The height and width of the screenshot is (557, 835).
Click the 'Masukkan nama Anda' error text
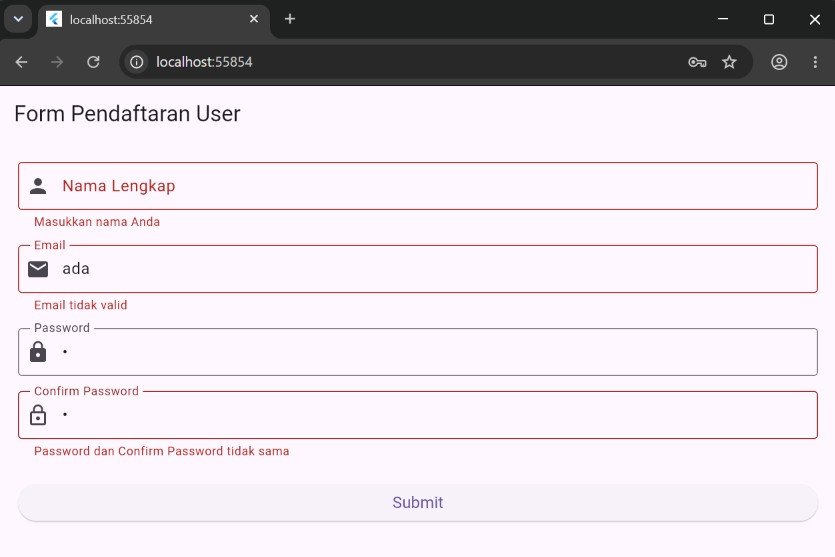point(97,222)
